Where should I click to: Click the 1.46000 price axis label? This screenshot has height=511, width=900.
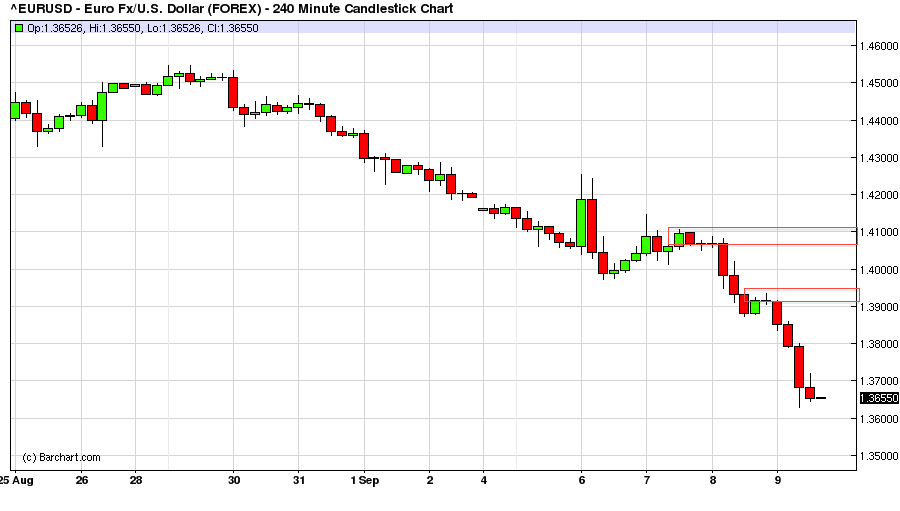pos(879,46)
